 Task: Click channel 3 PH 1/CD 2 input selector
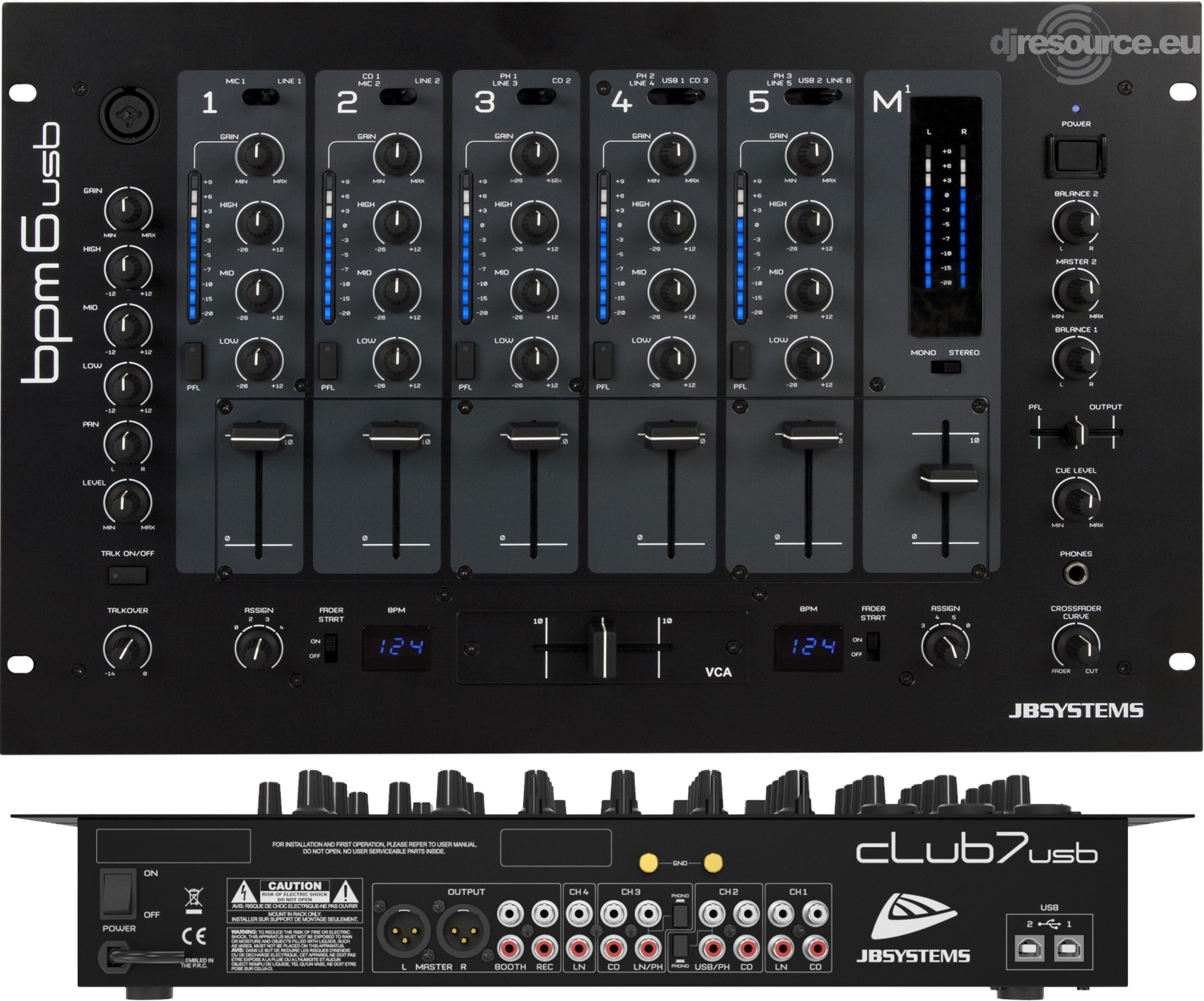click(535, 96)
